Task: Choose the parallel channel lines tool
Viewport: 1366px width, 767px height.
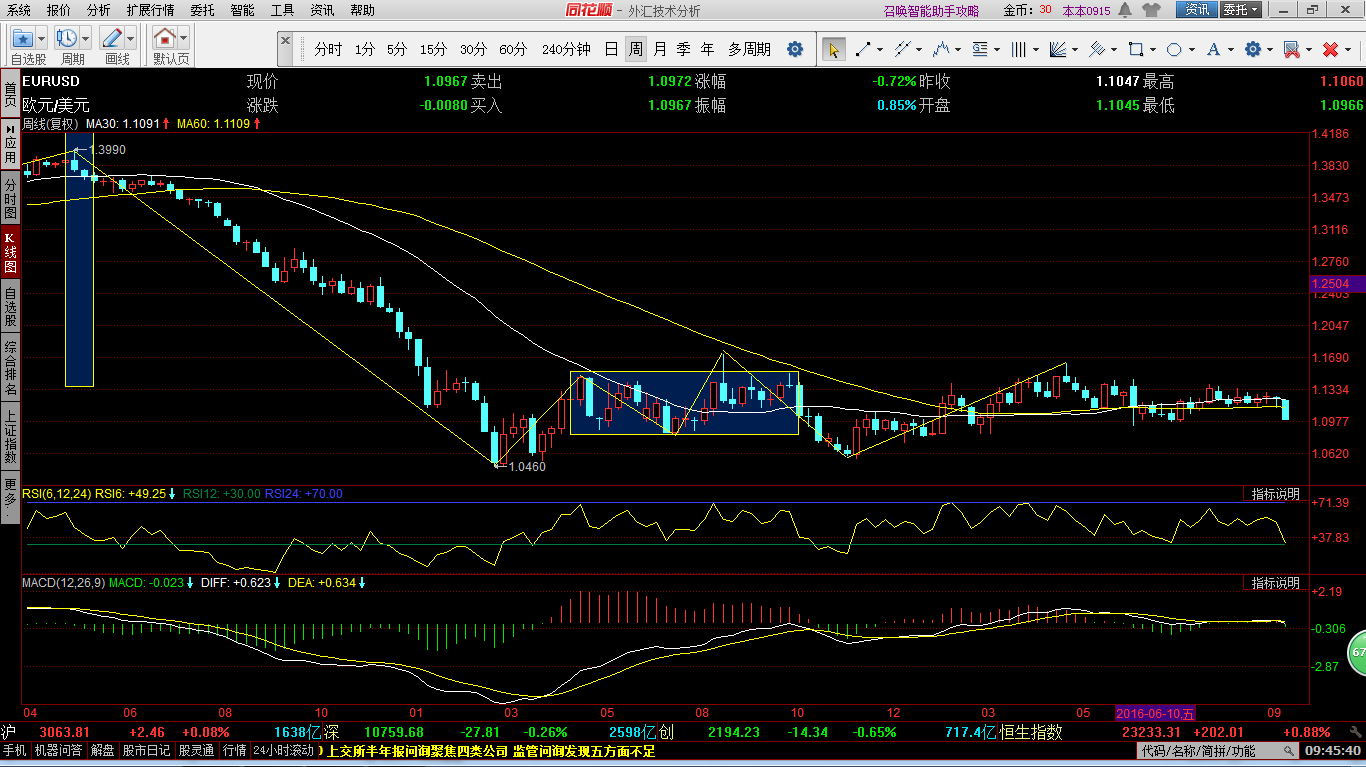Action: point(901,49)
